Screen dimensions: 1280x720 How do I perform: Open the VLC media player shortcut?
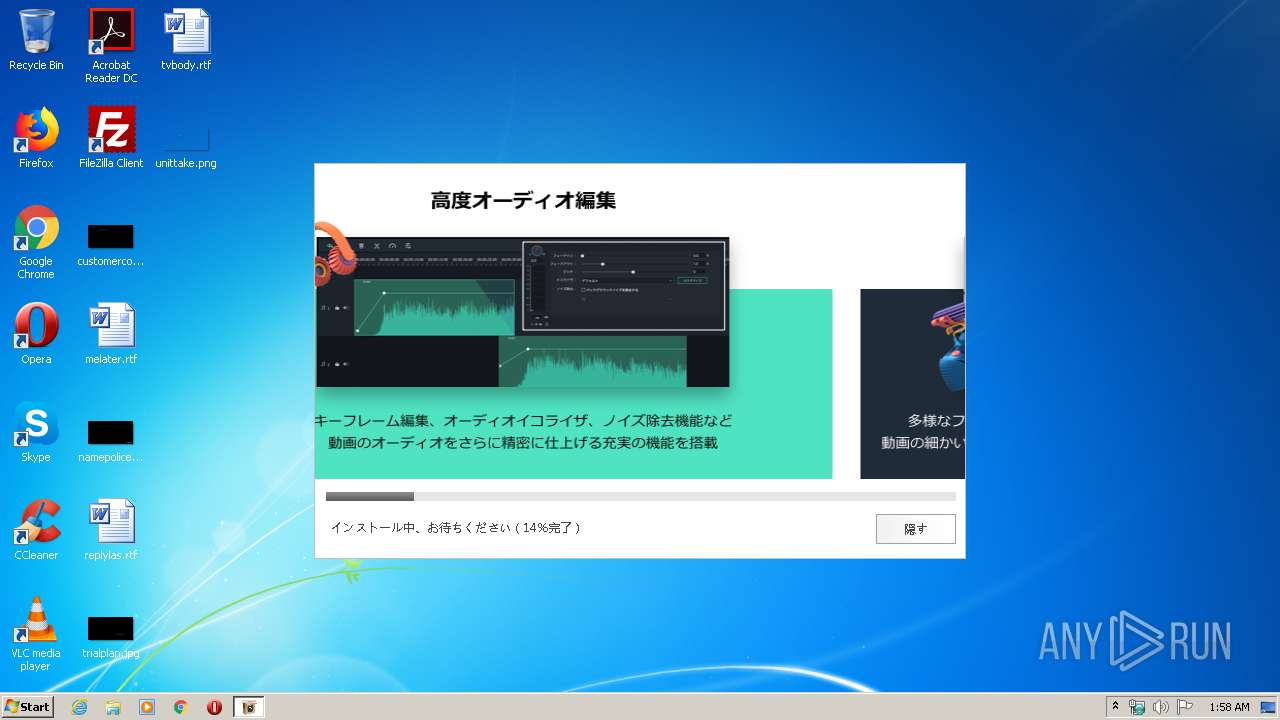pos(36,634)
